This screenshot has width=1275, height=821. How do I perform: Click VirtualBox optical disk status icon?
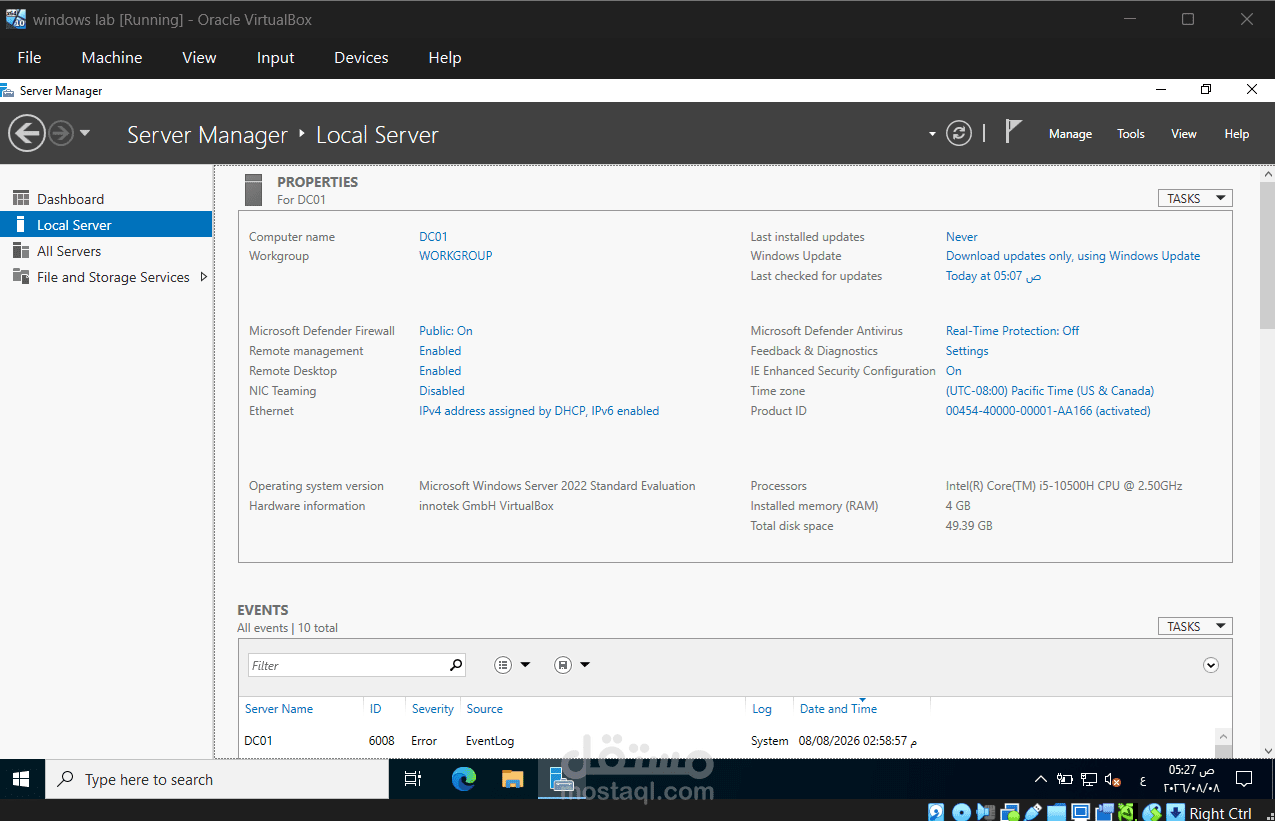(962, 812)
